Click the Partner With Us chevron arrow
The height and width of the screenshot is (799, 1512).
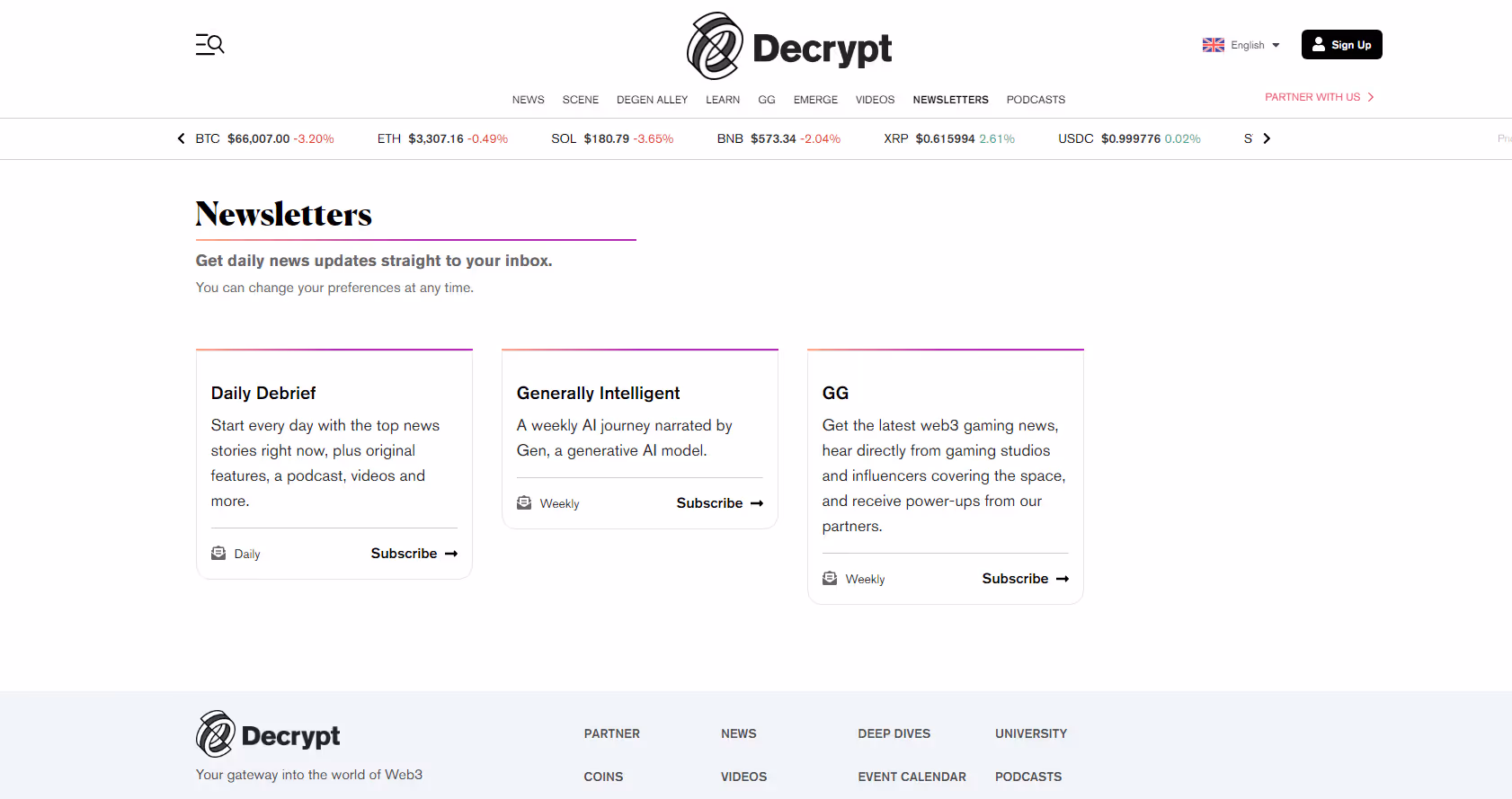click(x=1371, y=97)
